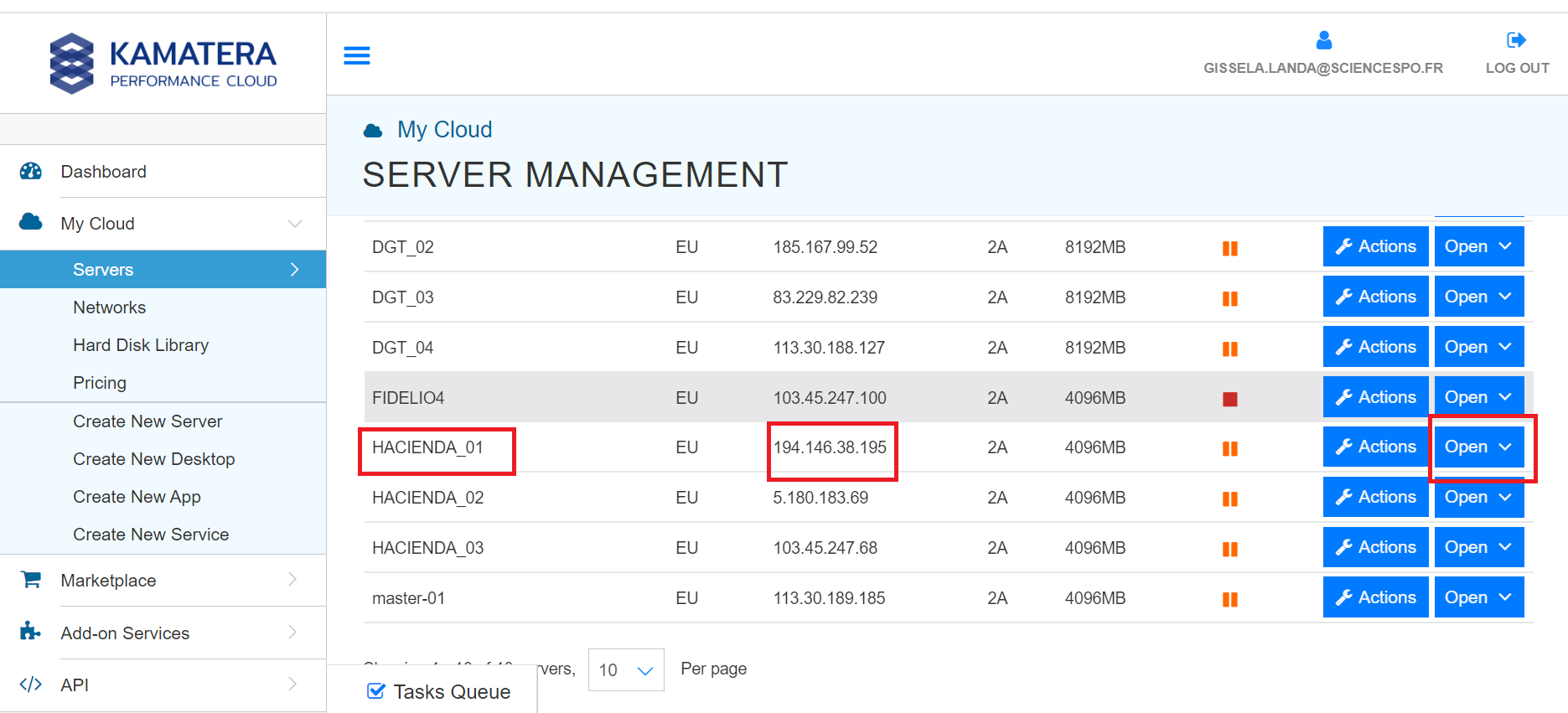The height and width of the screenshot is (713, 1568).
Task: Toggle the Tasks Queue checkbox
Action: [376, 691]
